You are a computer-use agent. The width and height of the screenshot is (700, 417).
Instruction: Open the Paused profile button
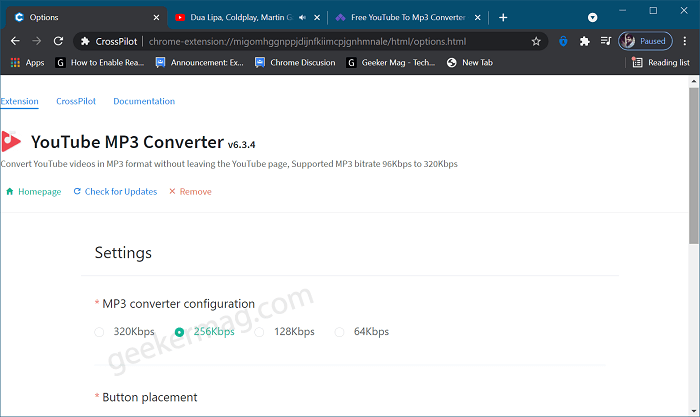[645, 41]
